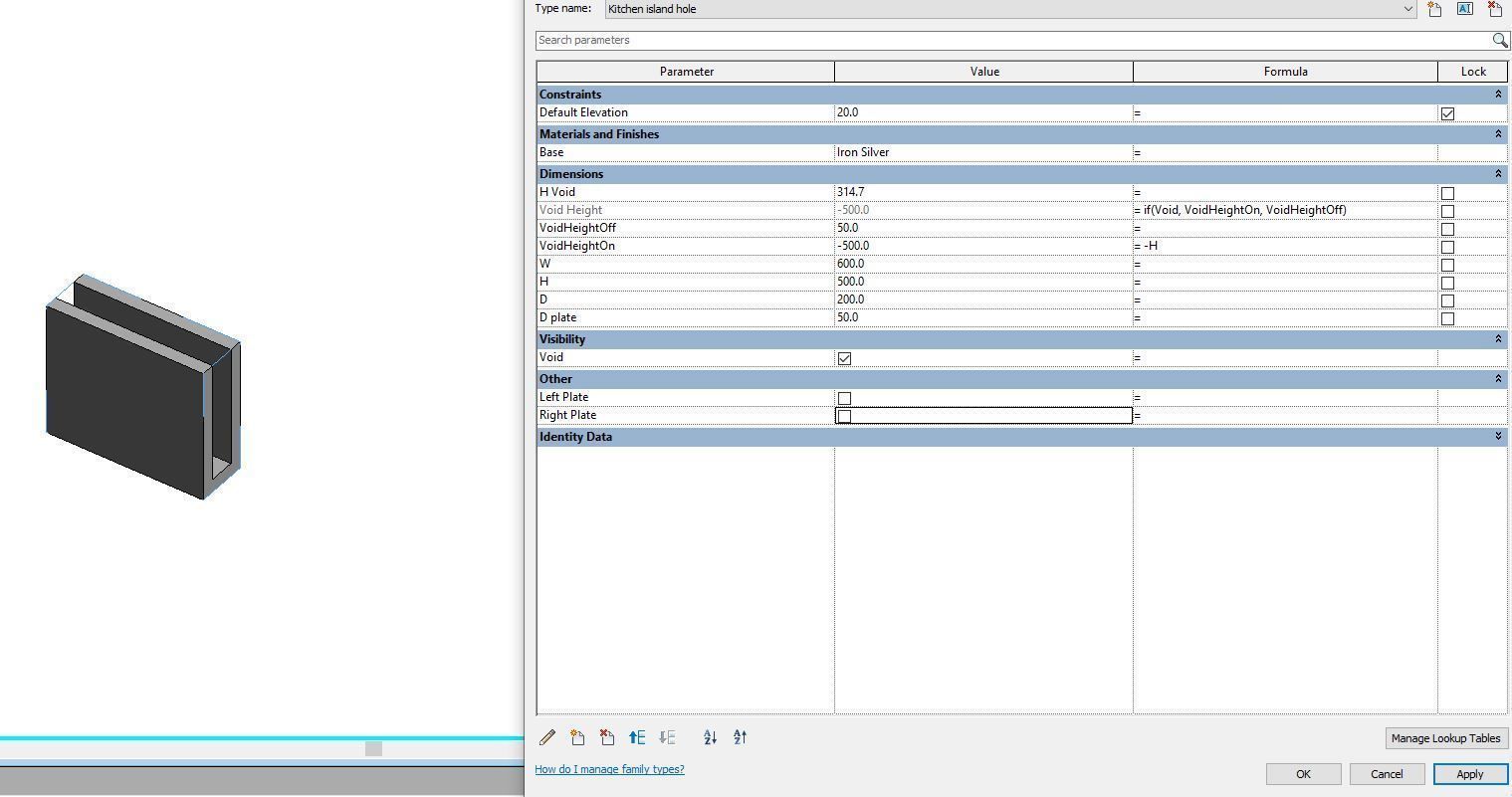Select the 'Left Plate' parameter name
This screenshot has height=797, width=1512.
pos(563,397)
